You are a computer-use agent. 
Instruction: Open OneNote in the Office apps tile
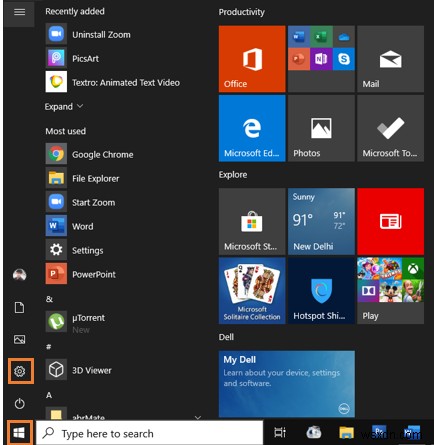[321, 59]
